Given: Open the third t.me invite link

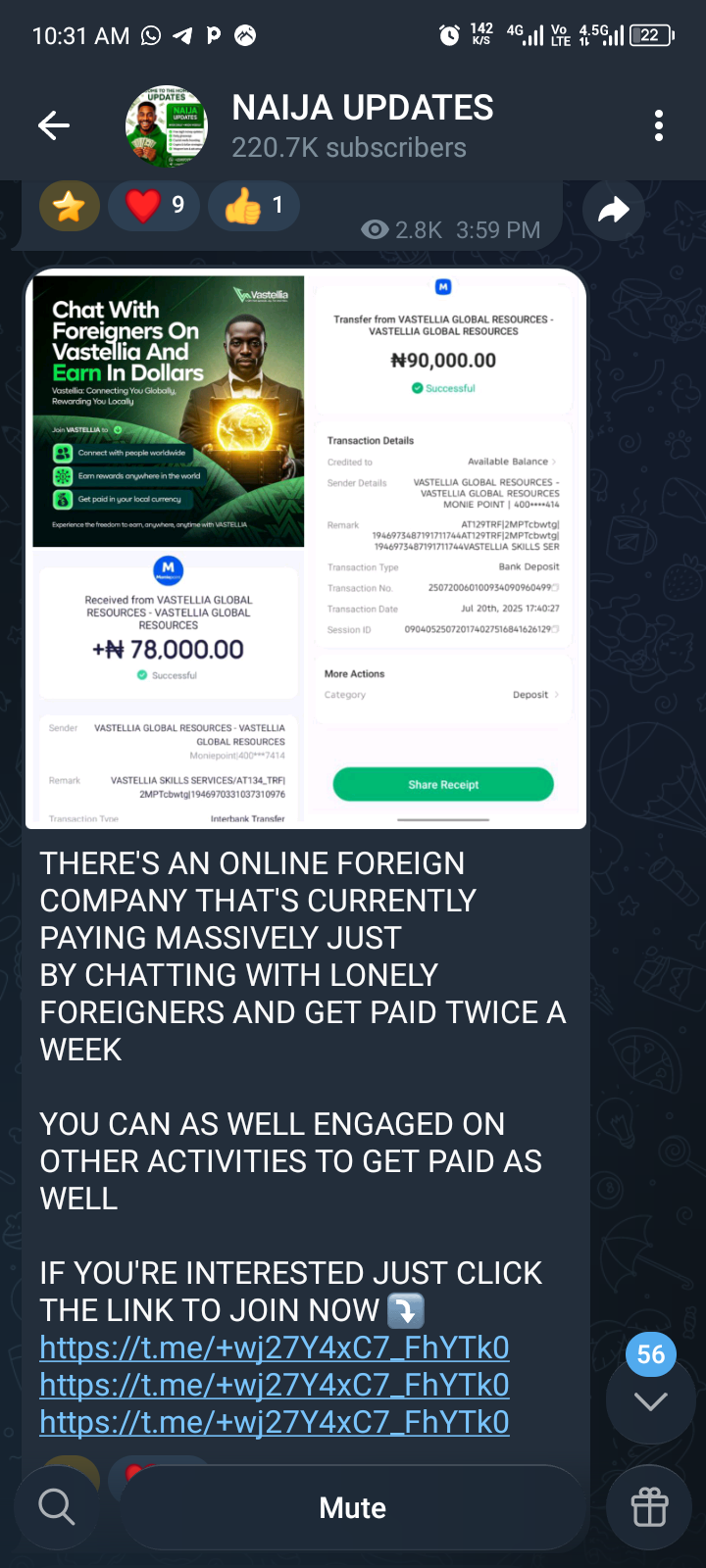Looking at the screenshot, I should click(x=275, y=1423).
